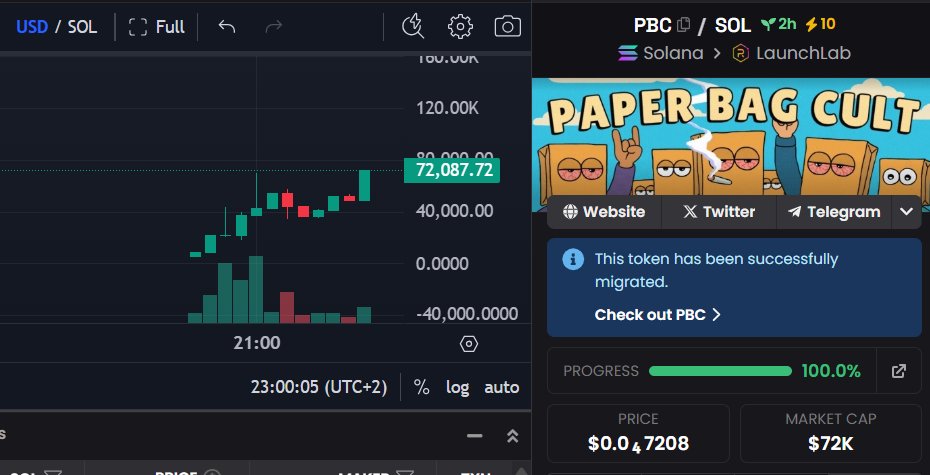Image resolution: width=930 pixels, height=475 pixels.
Task: Open the progress external link icon
Action: click(899, 371)
